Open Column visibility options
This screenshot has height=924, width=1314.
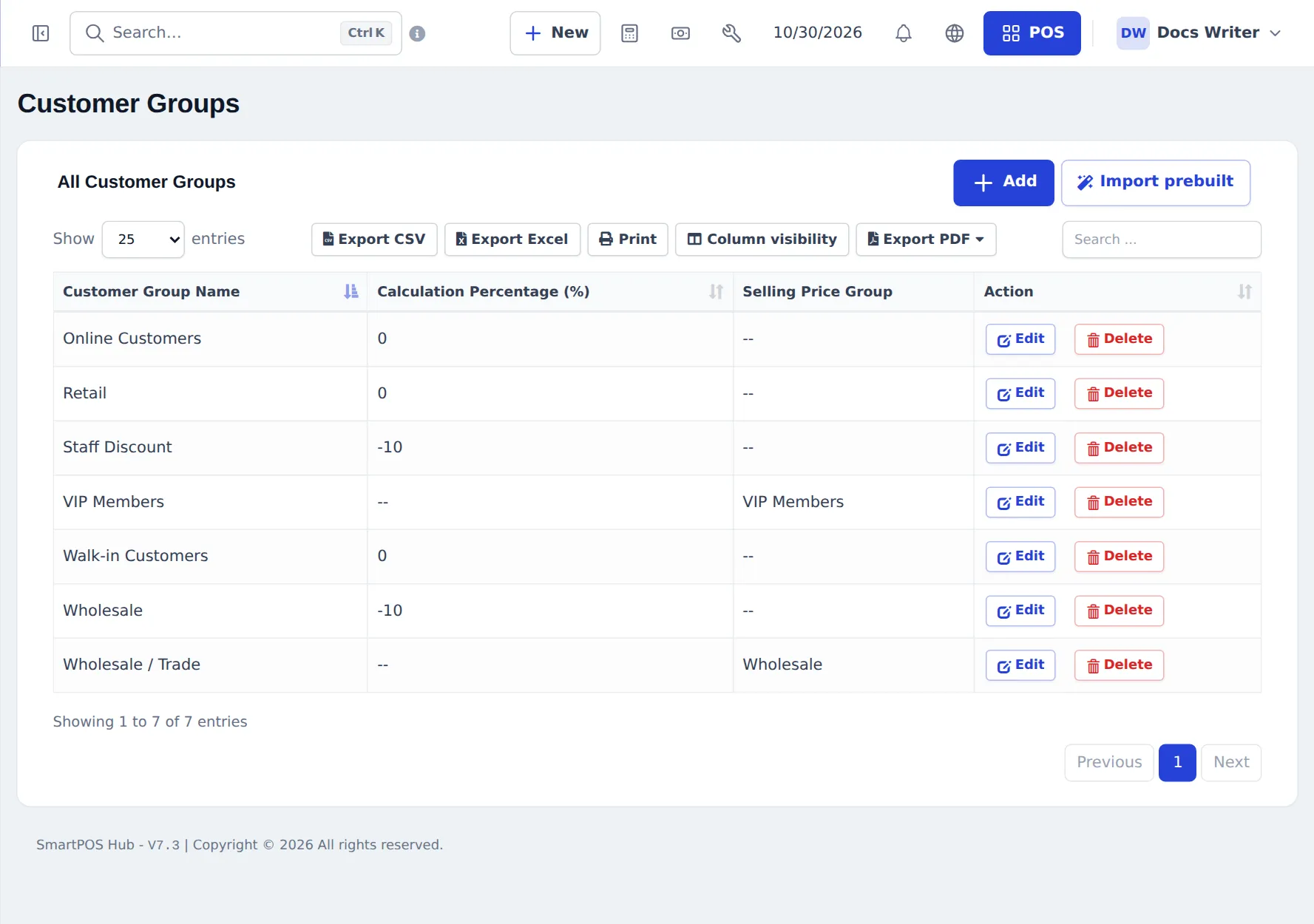click(762, 240)
